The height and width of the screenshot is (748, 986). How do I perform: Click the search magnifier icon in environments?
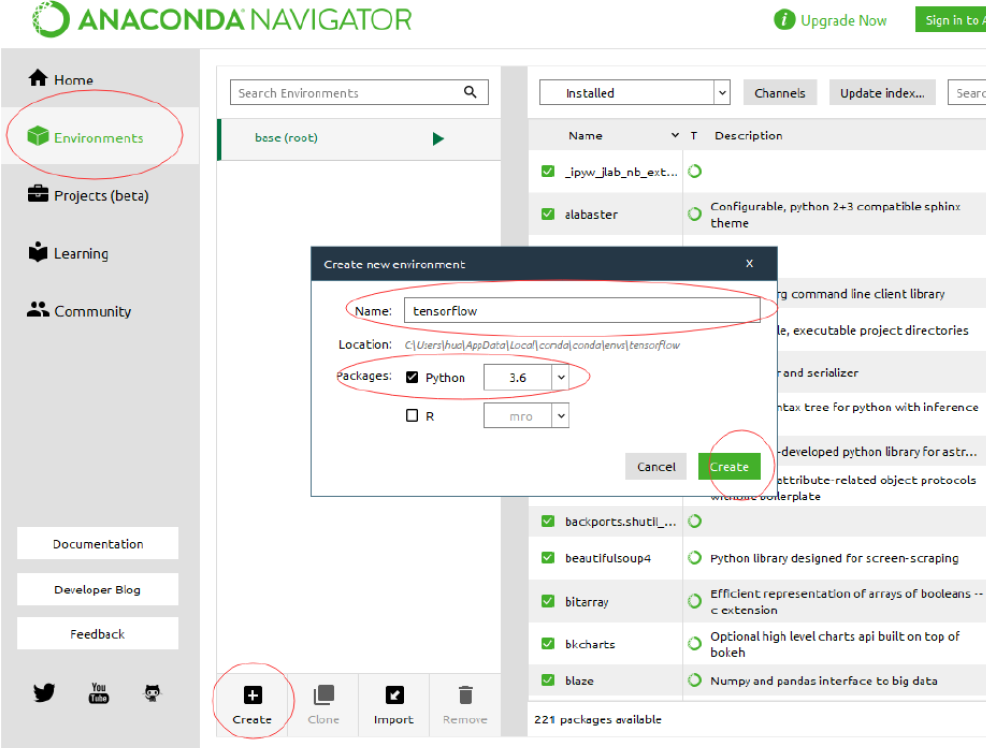(470, 92)
